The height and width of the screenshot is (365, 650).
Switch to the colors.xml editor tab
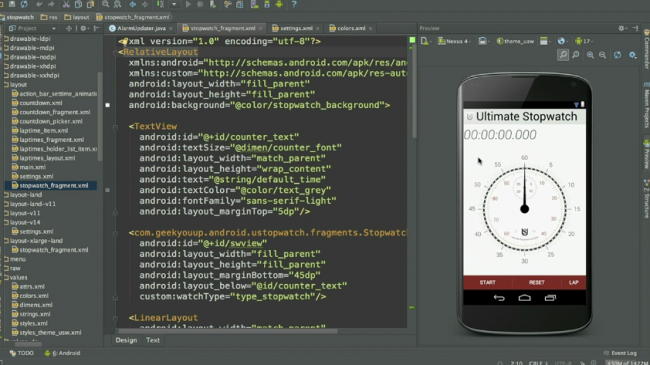(x=351, y=28)
